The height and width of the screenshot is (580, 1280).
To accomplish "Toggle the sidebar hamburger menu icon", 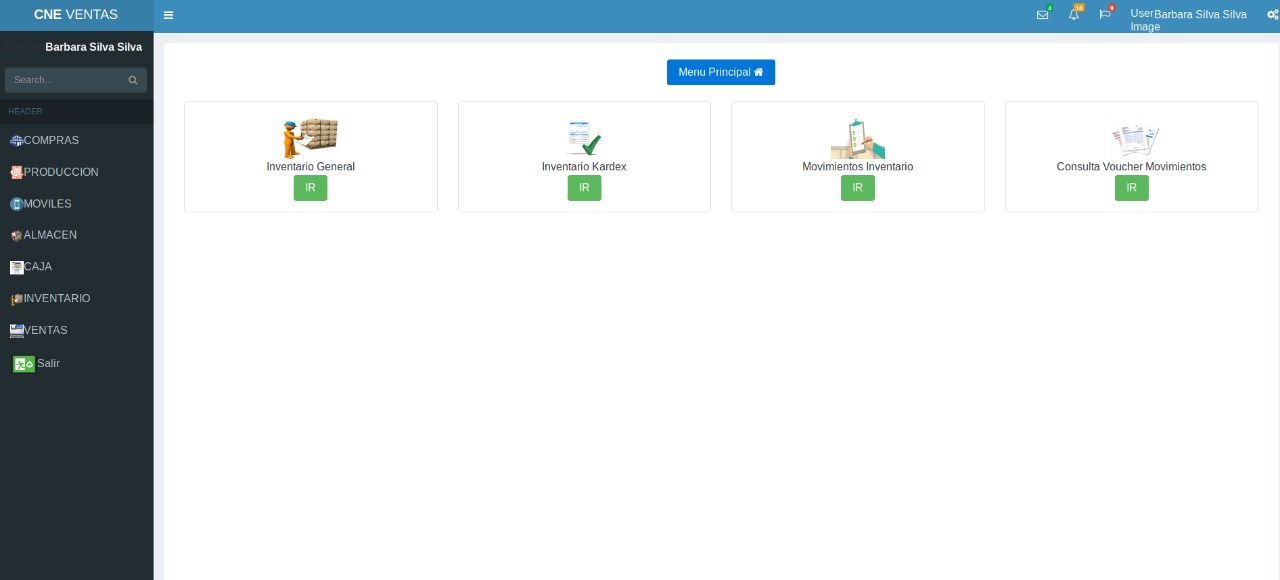I will [168, 15].
